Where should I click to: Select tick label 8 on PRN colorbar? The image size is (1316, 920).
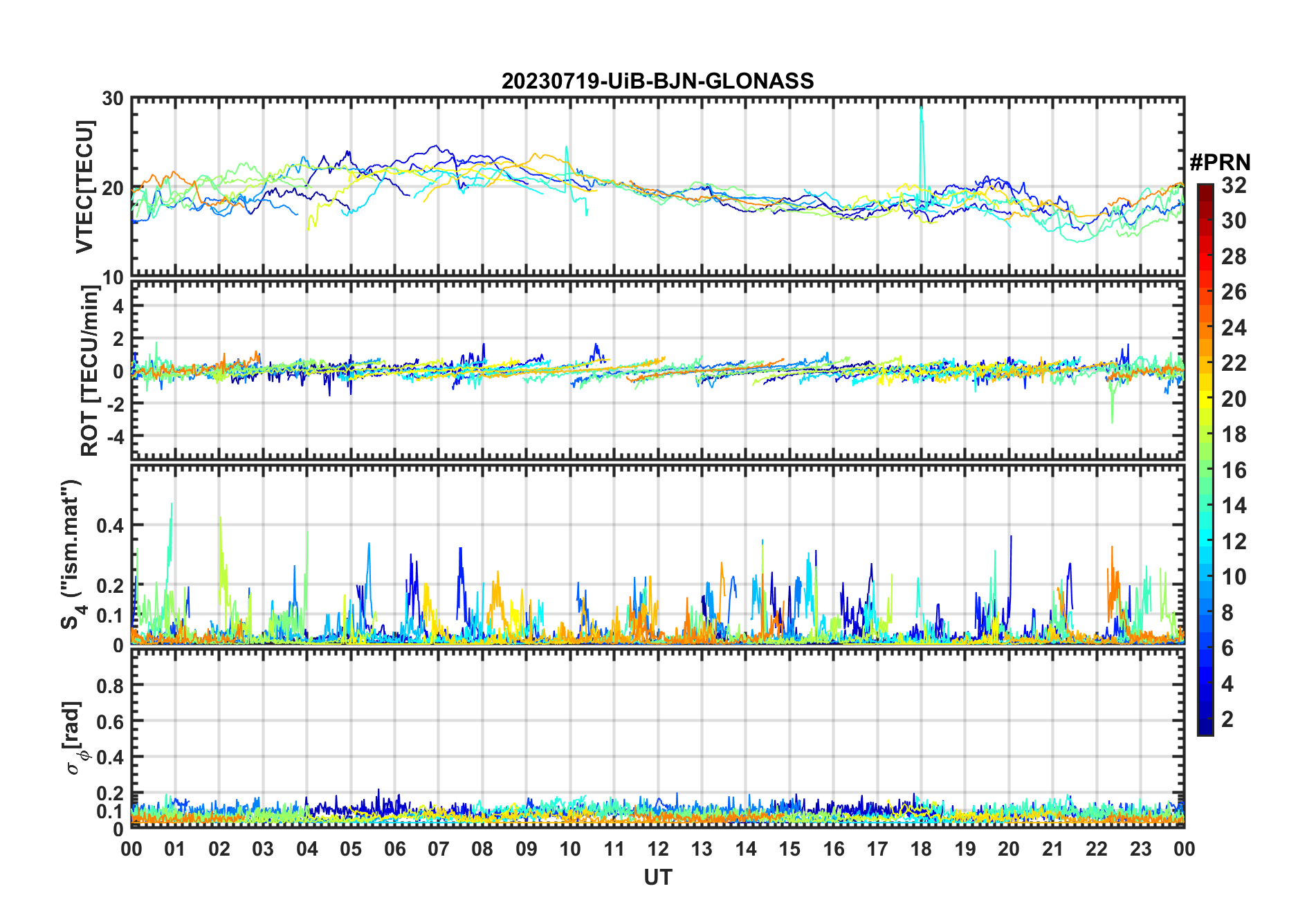point(1227,613)
